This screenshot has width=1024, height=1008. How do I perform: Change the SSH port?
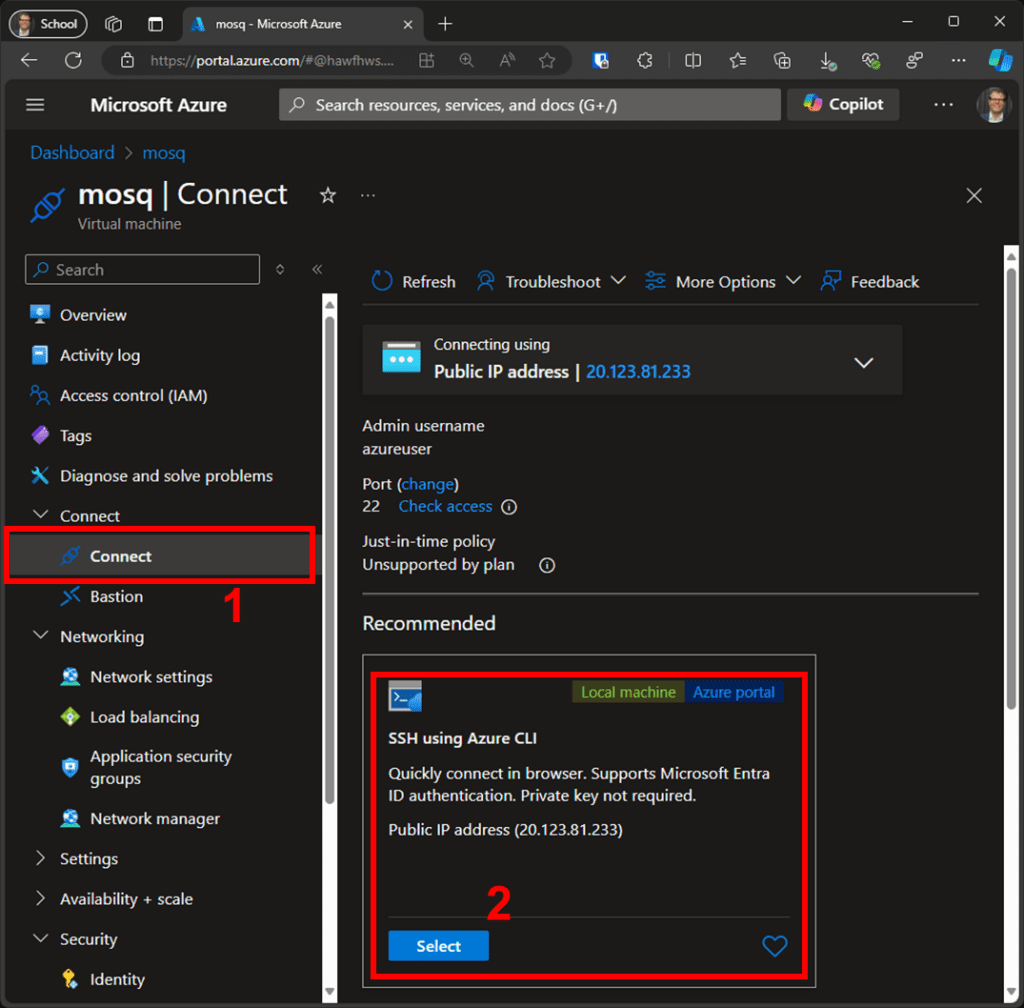428,484
